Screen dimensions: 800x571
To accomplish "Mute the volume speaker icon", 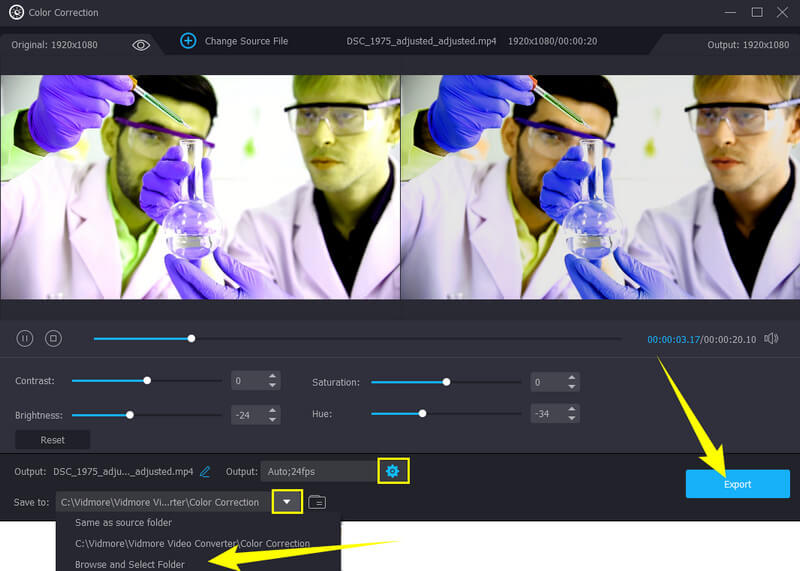I will 771,339.
